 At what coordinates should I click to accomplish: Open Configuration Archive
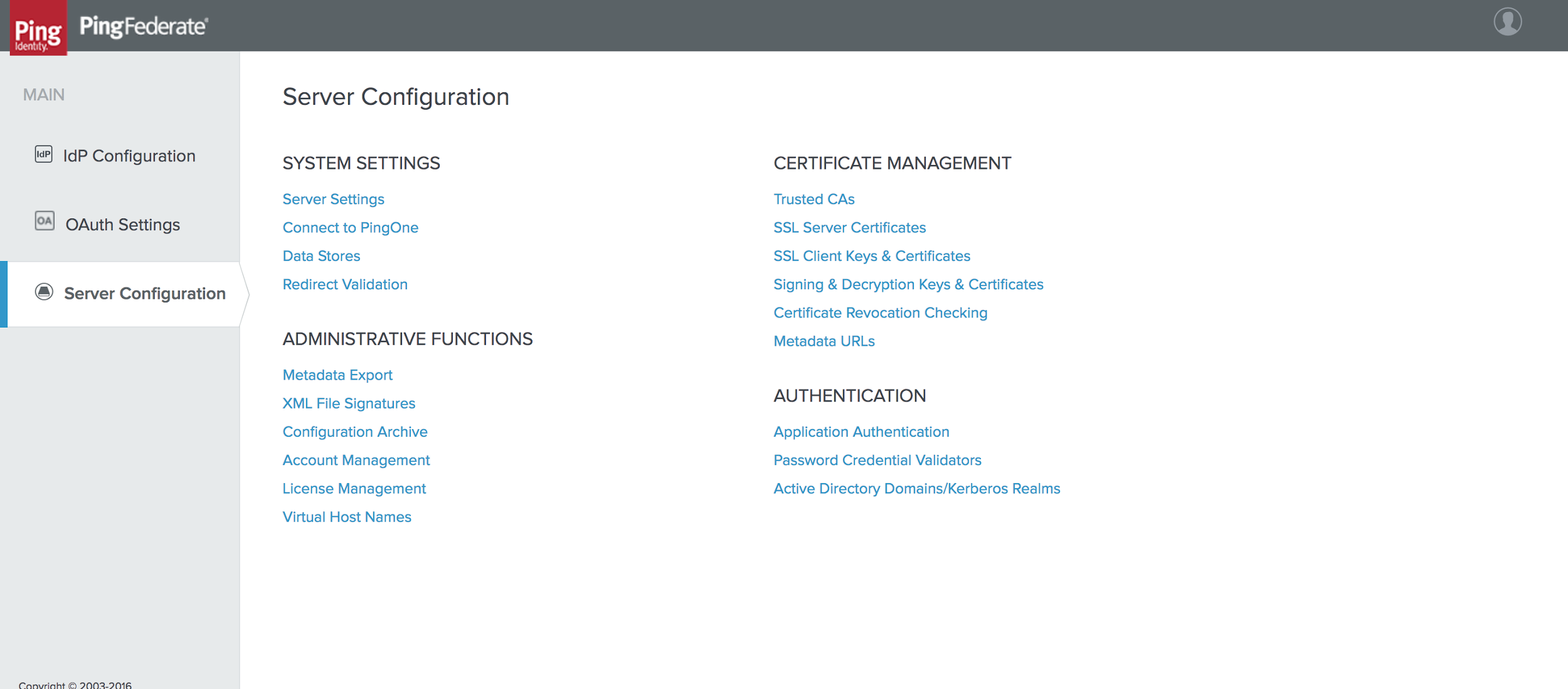click(x=355, y=432)
